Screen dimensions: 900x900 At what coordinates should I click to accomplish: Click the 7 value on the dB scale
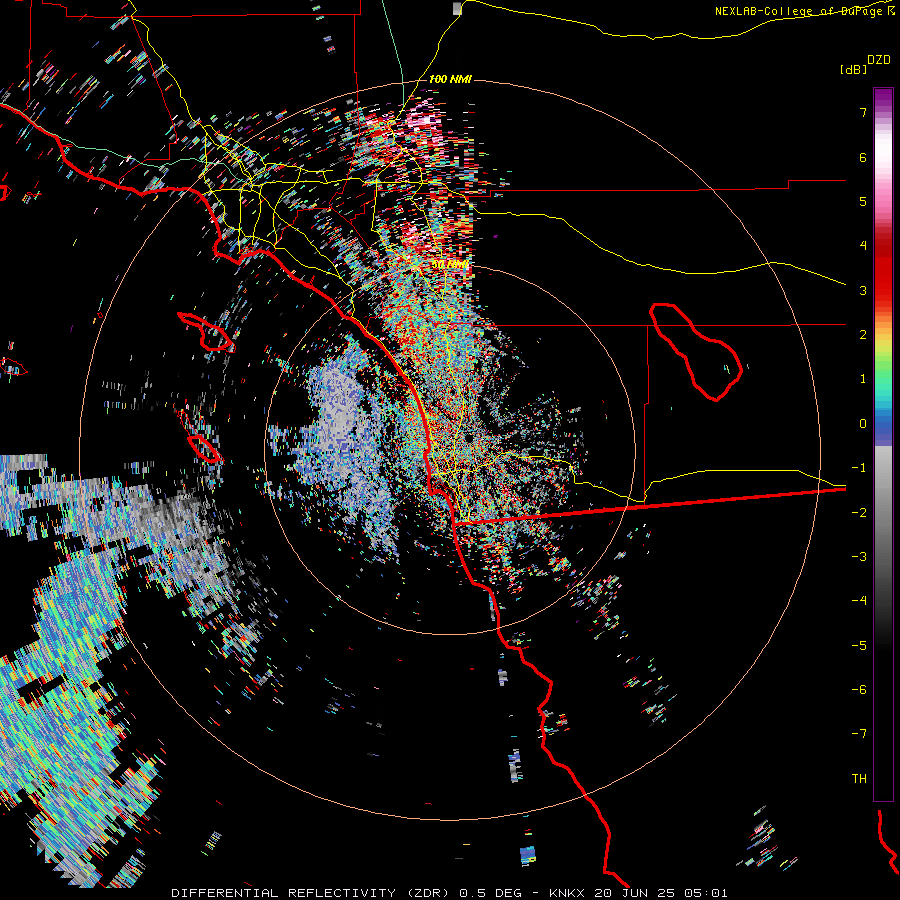pos(863,112)
